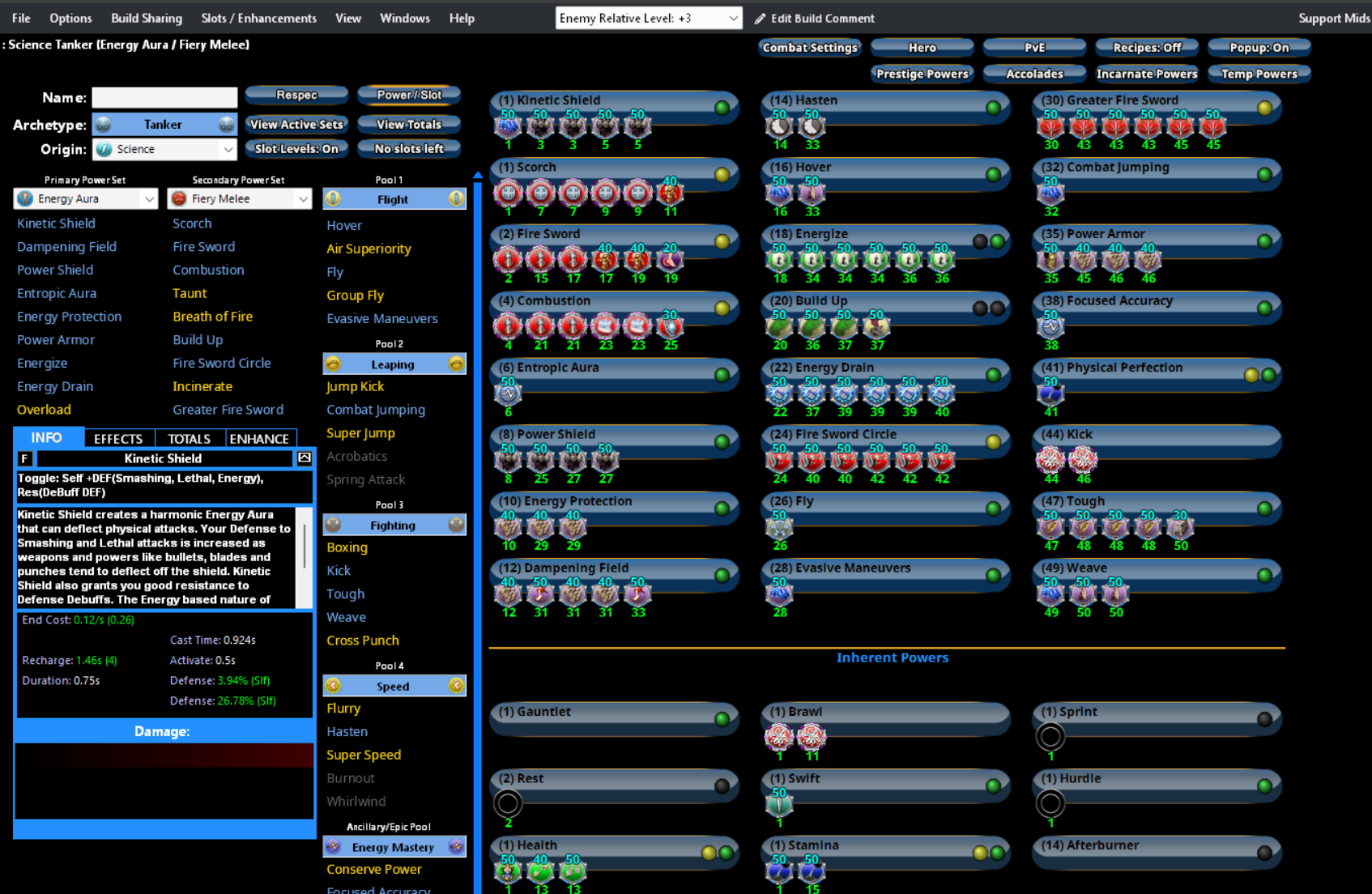Click first enhancement slot under Kinetic Shield

coord(509,127)
